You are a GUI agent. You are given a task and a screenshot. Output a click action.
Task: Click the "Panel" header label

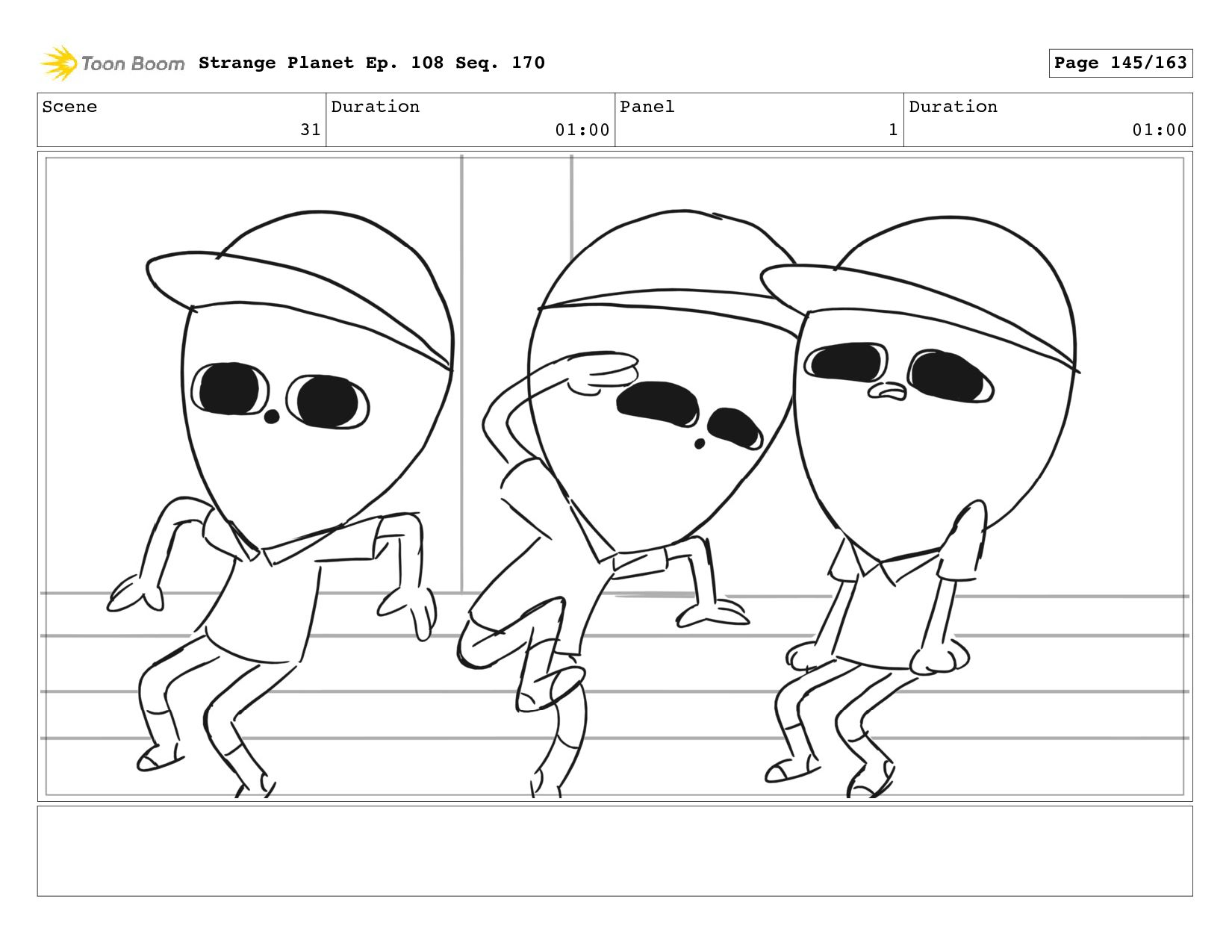647,107
